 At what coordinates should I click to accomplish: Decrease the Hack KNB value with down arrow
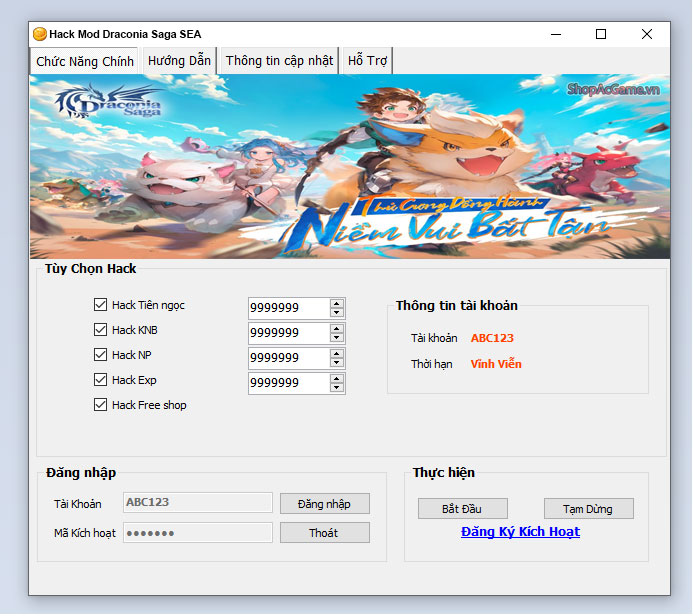click(337, 338)
